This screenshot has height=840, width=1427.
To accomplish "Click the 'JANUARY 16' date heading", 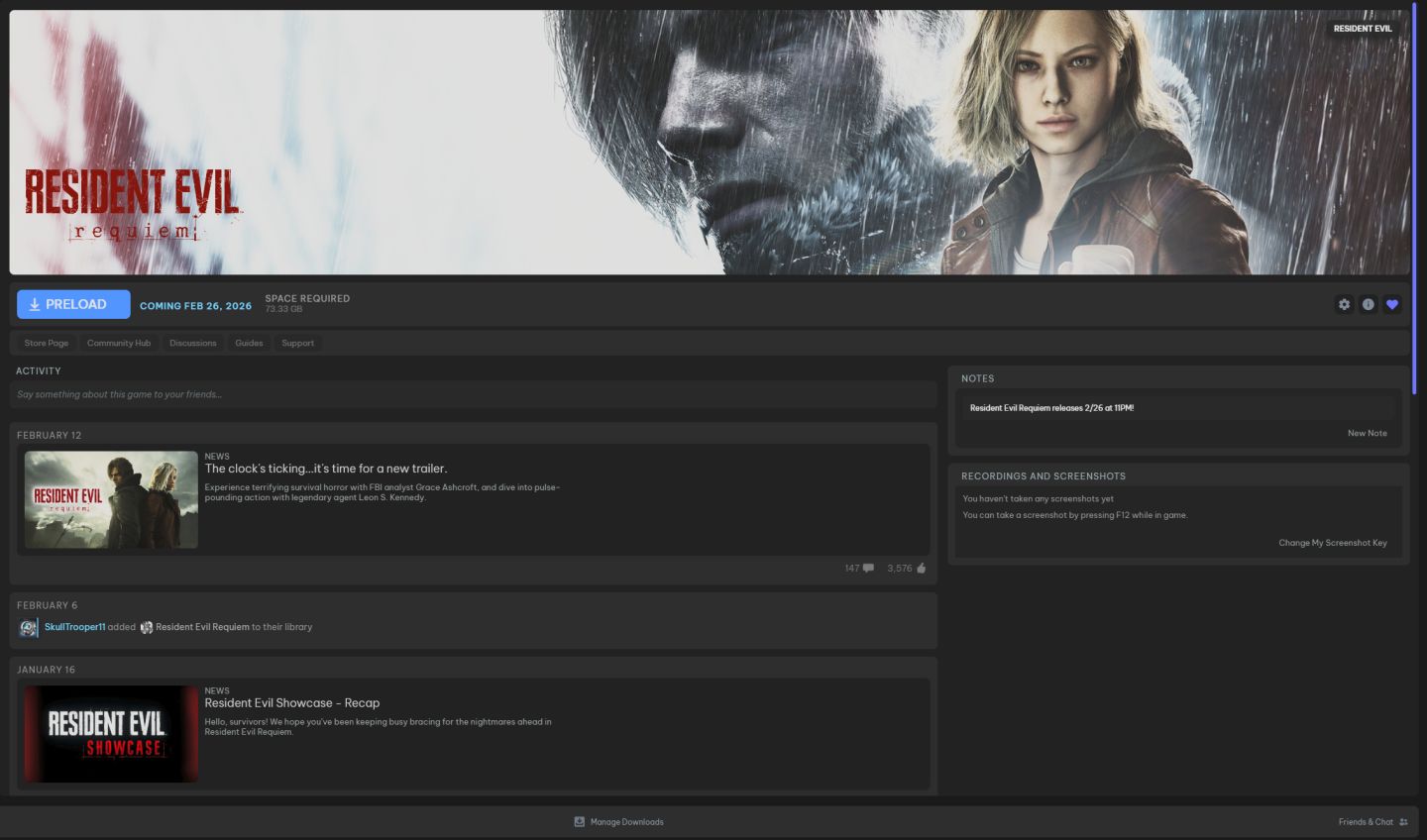I will [46, 671].
